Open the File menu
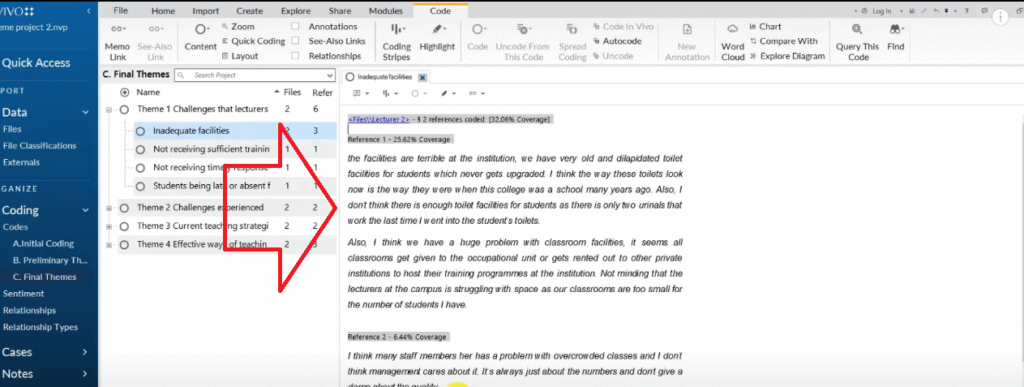 [x=120, y=11]
